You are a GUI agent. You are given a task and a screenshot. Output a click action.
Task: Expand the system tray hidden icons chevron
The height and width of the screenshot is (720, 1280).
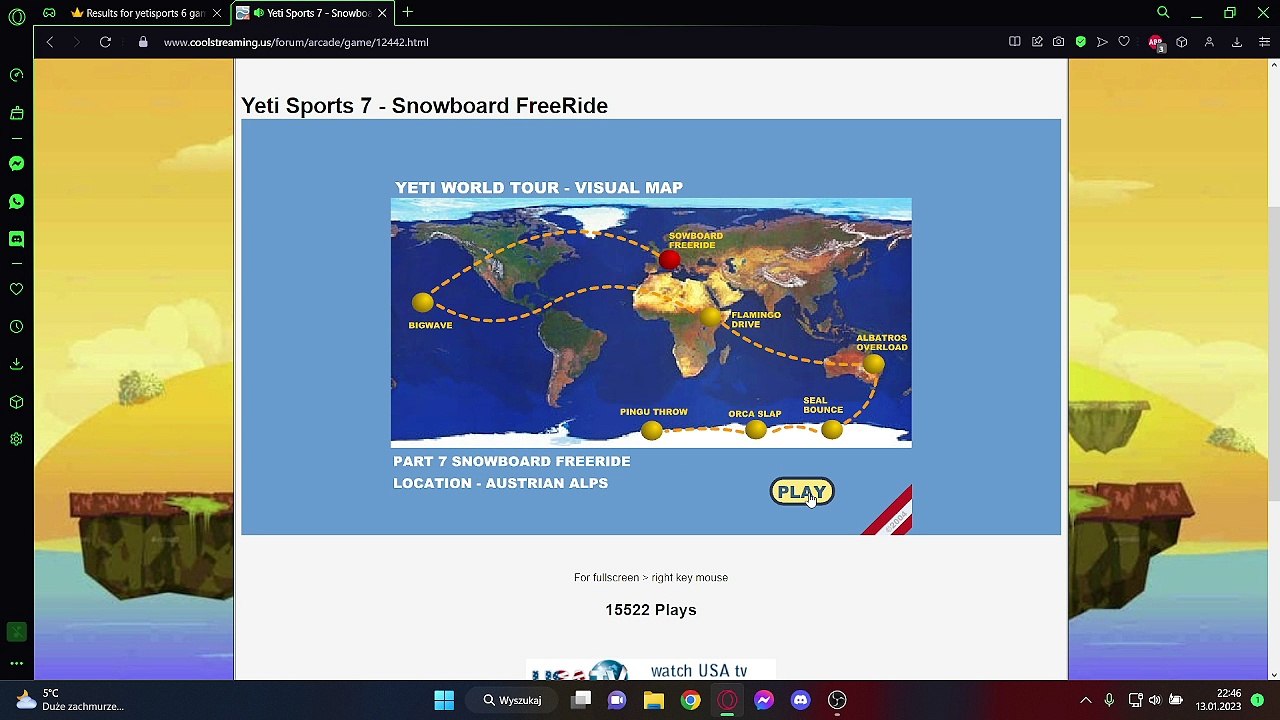click(1086, 700)
